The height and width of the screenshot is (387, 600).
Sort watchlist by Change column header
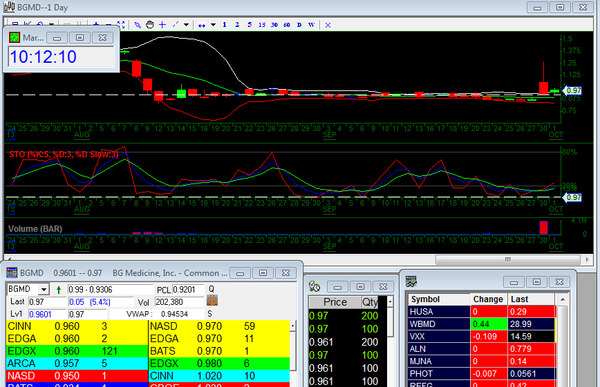pyautogui.click(x=489, y=299)
